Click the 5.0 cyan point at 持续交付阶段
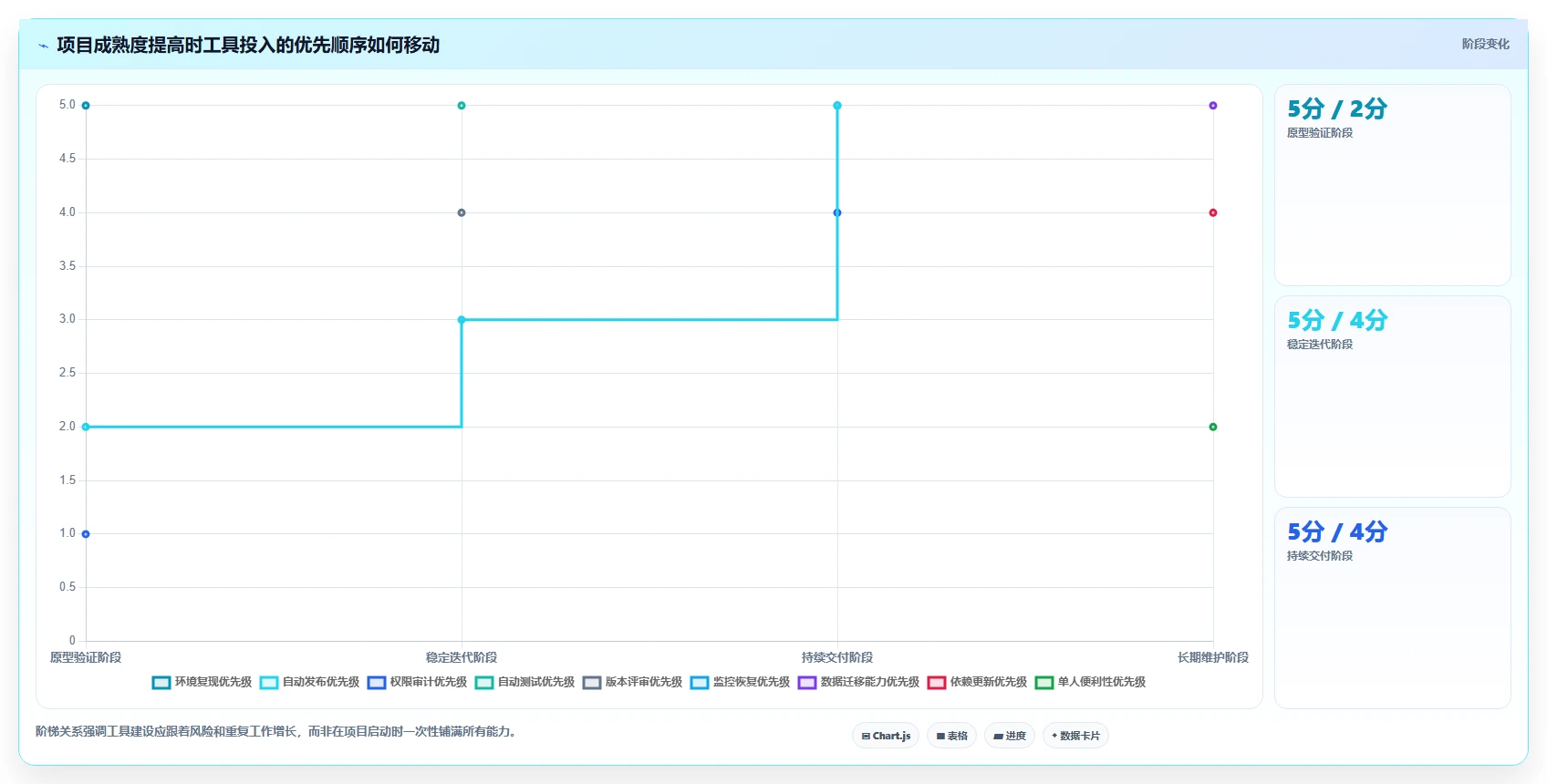1547x784 pixels. point(837,106)
